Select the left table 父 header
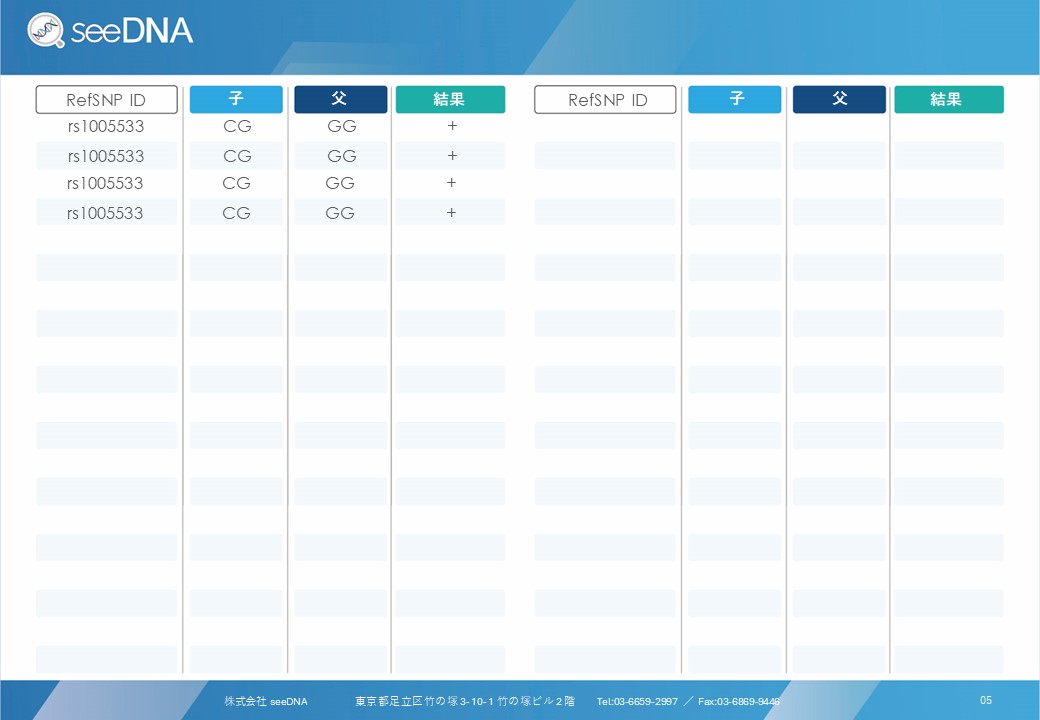Screen dimensions: 1040x720 340,99
